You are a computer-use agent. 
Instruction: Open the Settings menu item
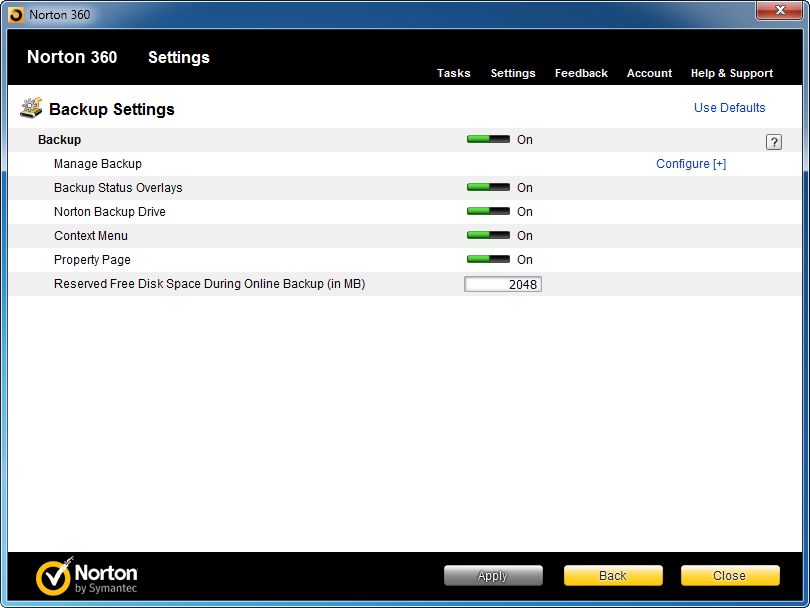coord(513,73)
